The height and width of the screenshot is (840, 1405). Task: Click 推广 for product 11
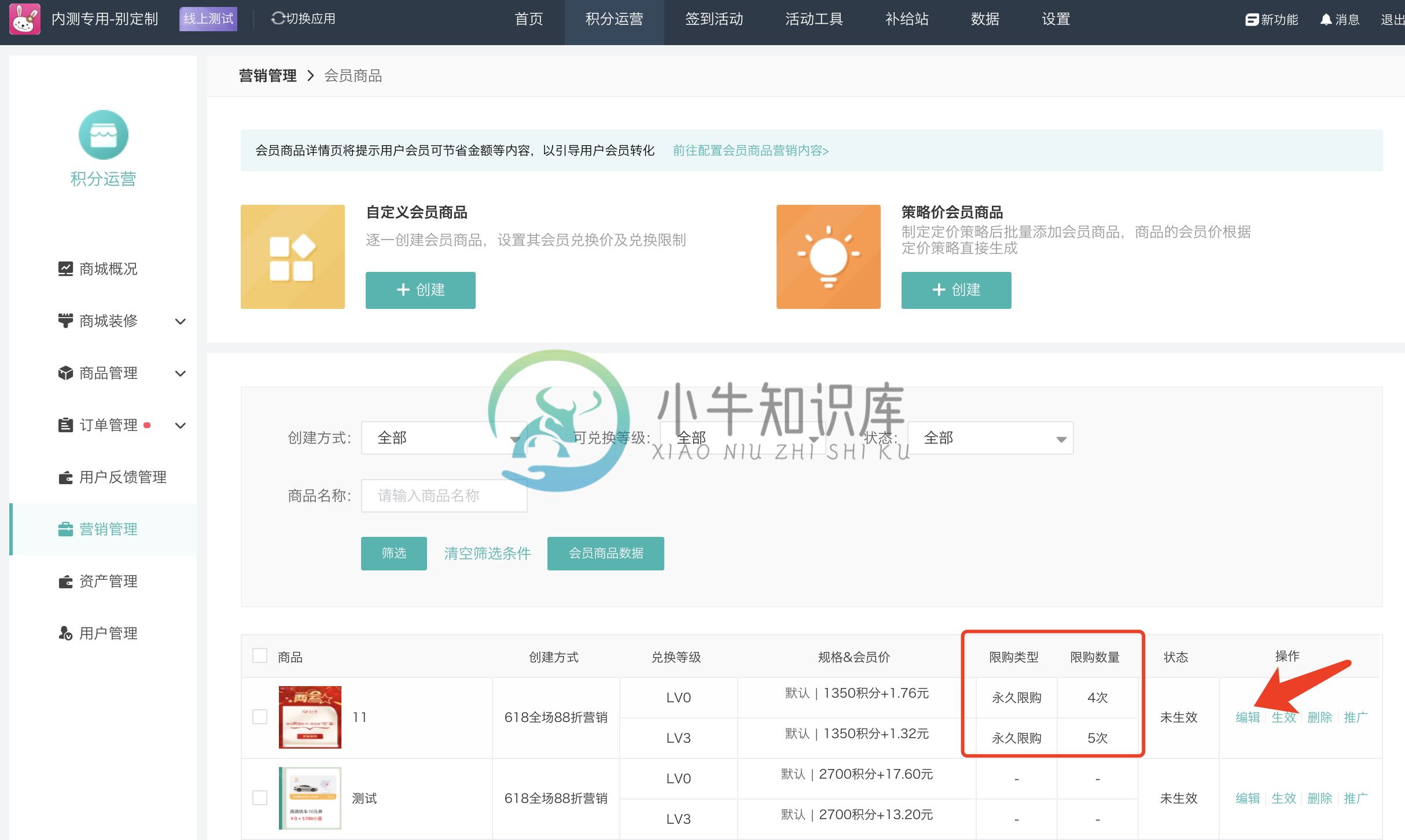1355,717
